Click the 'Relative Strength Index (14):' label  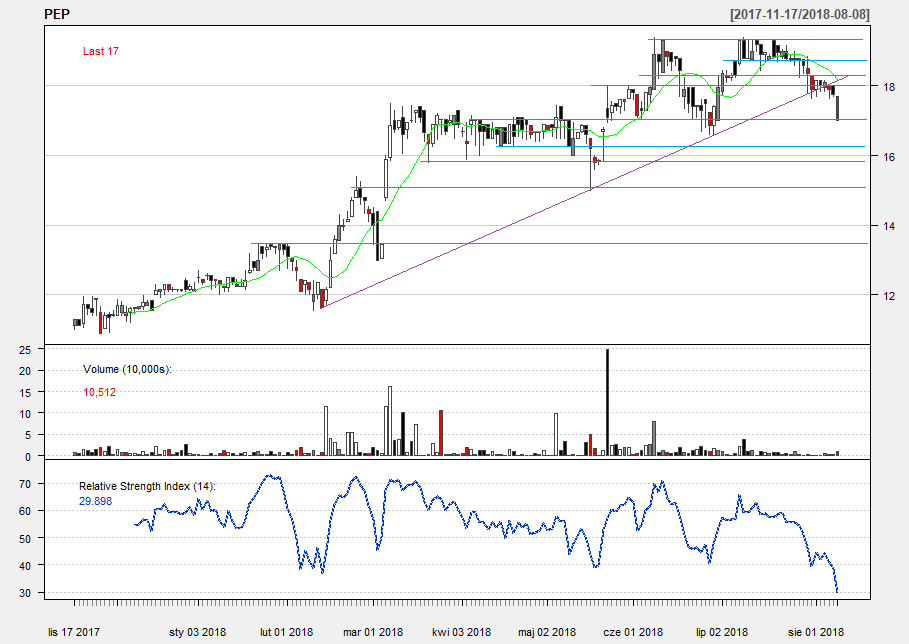point(147,486)
